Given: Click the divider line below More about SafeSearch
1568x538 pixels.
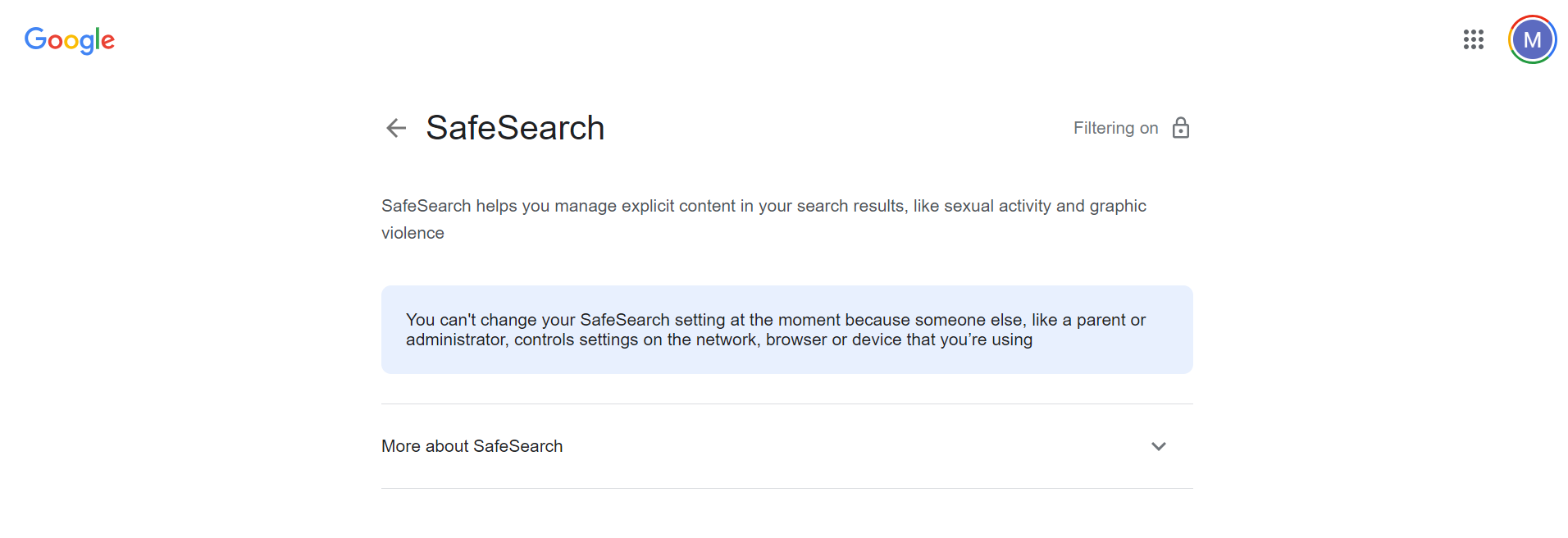Looking at the screenshot, I should pos(787,488).
